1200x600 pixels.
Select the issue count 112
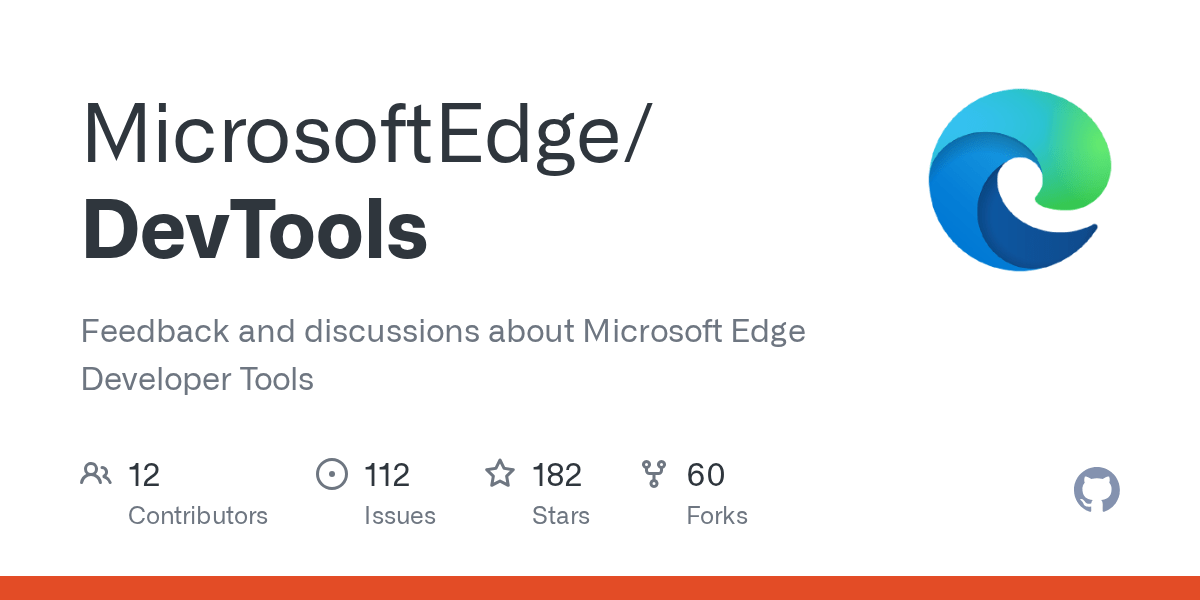pos(387,475)
